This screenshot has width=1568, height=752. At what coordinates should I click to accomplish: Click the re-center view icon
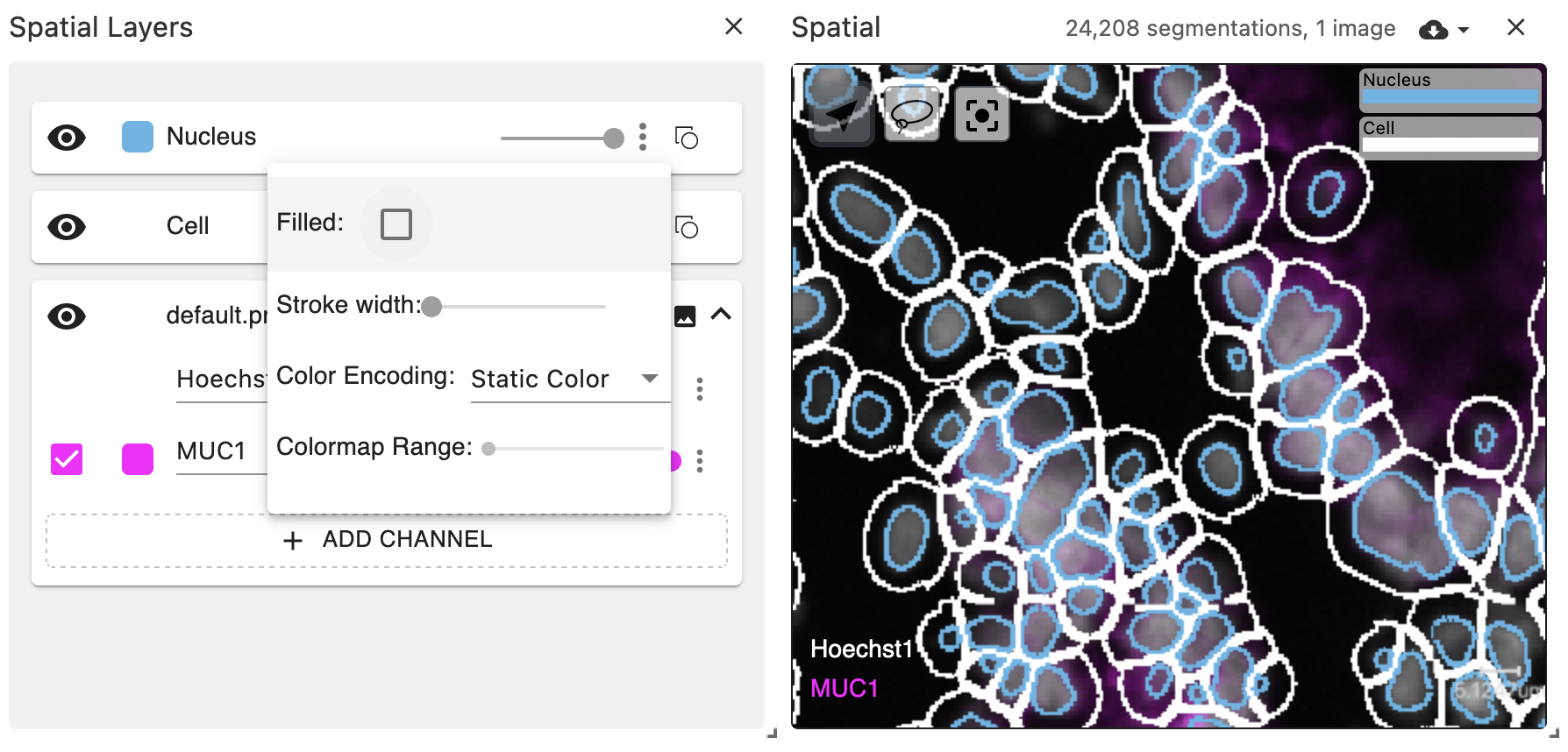(981, 114)
